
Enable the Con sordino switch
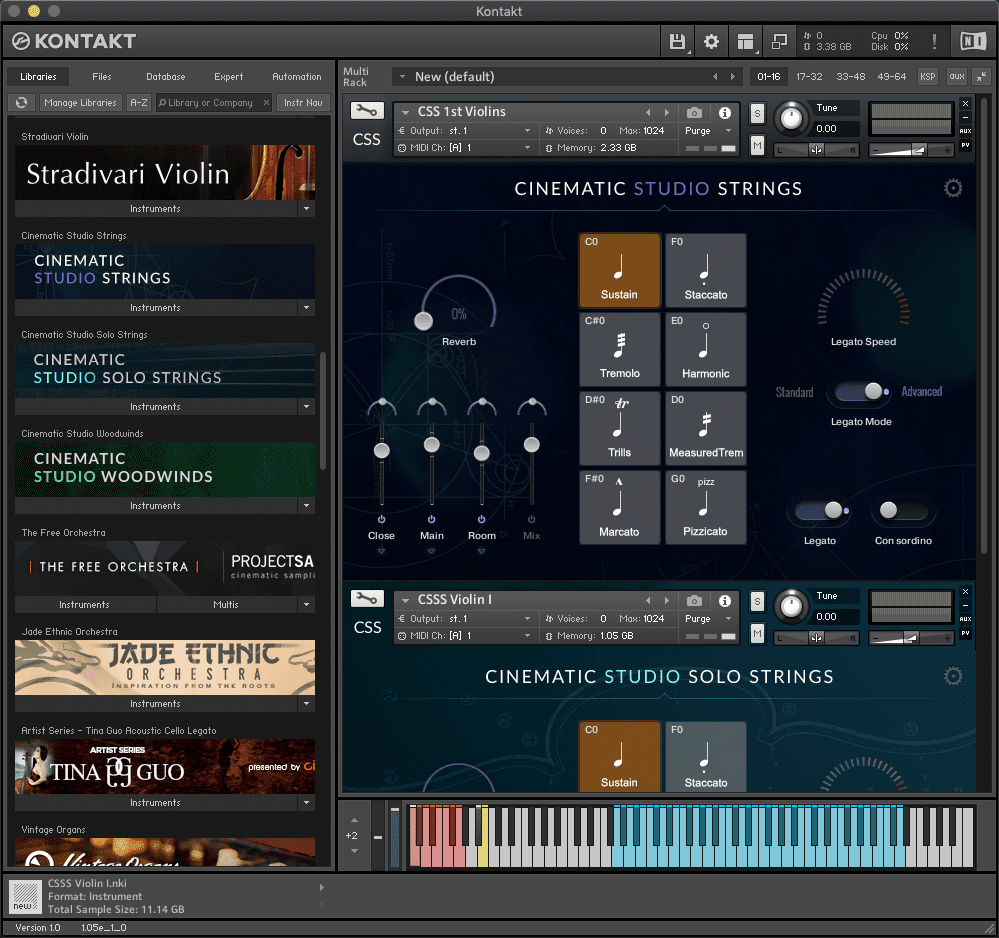click(901, 511)
